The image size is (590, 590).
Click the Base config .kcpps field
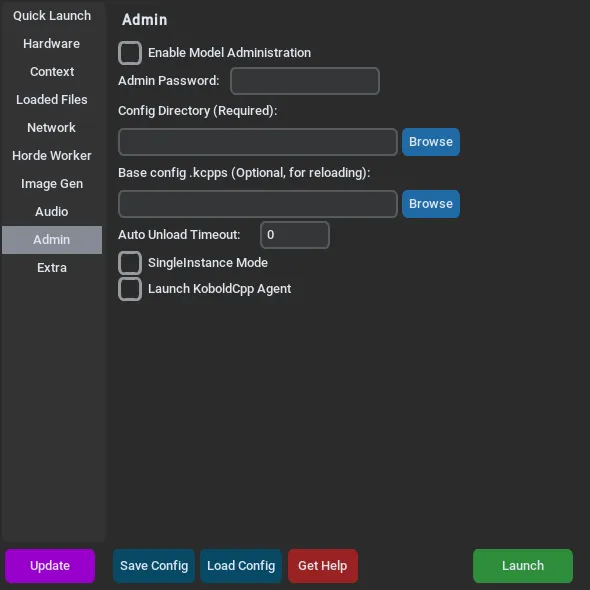click(258, 204)
